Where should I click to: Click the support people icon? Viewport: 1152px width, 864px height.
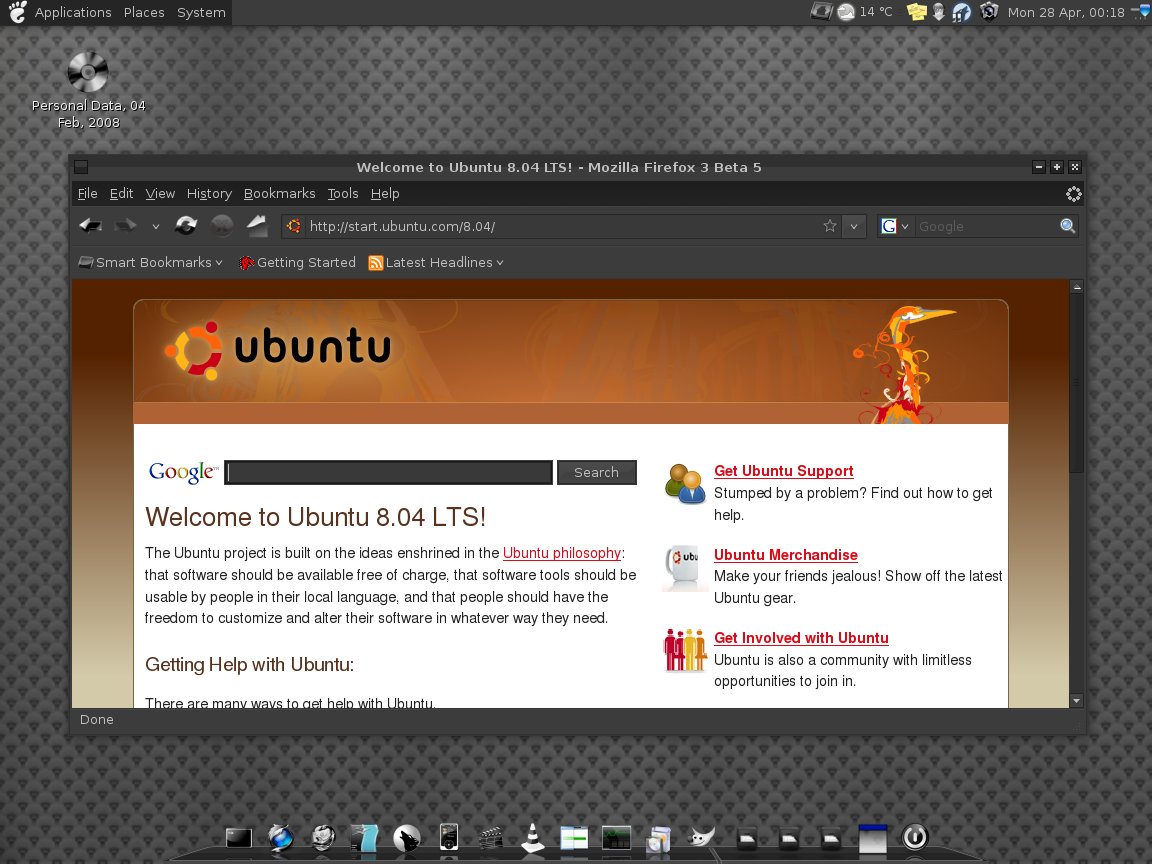[685, 483]
